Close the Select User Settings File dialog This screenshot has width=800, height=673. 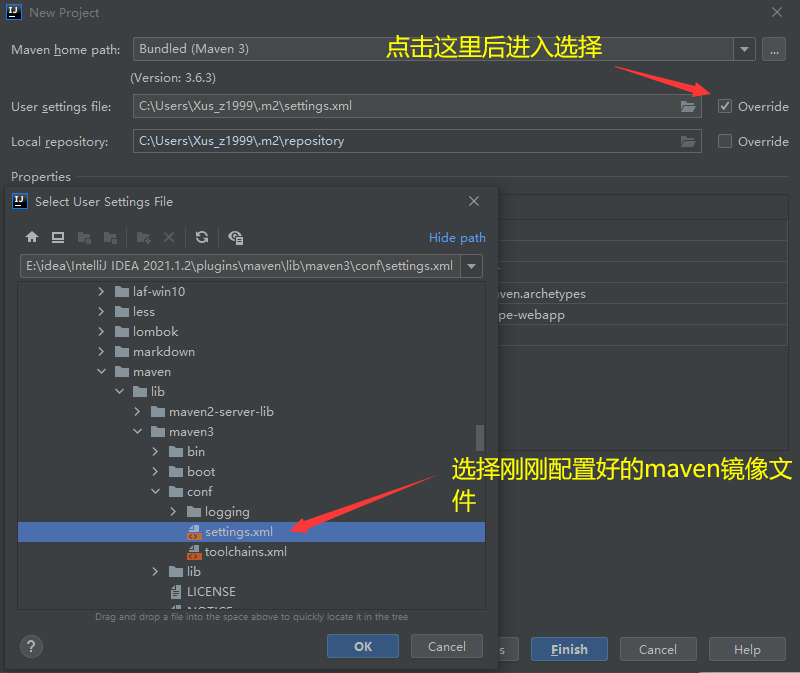click(474, 202)
